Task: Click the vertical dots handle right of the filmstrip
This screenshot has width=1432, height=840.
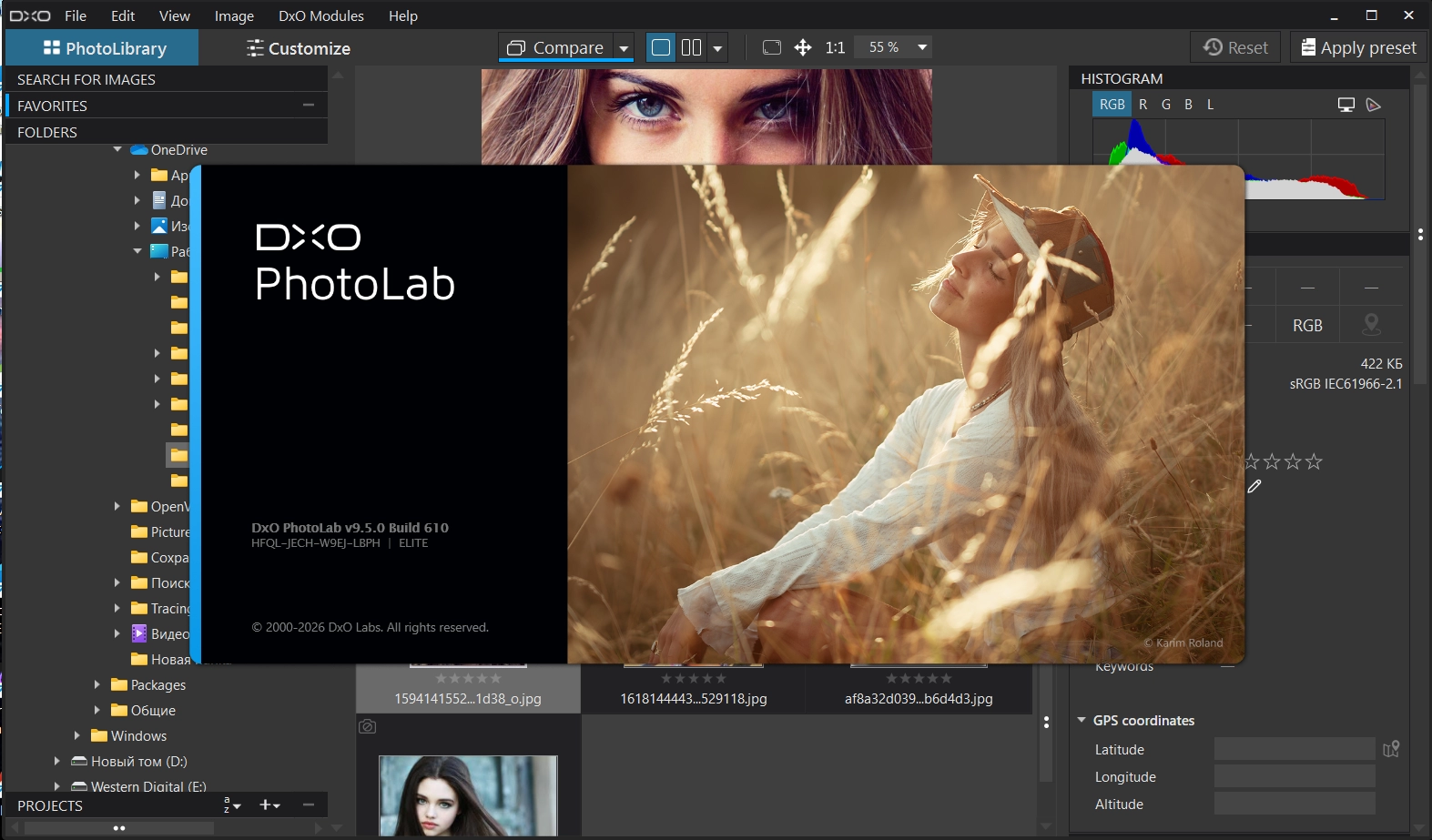Action: point(1046,722)
